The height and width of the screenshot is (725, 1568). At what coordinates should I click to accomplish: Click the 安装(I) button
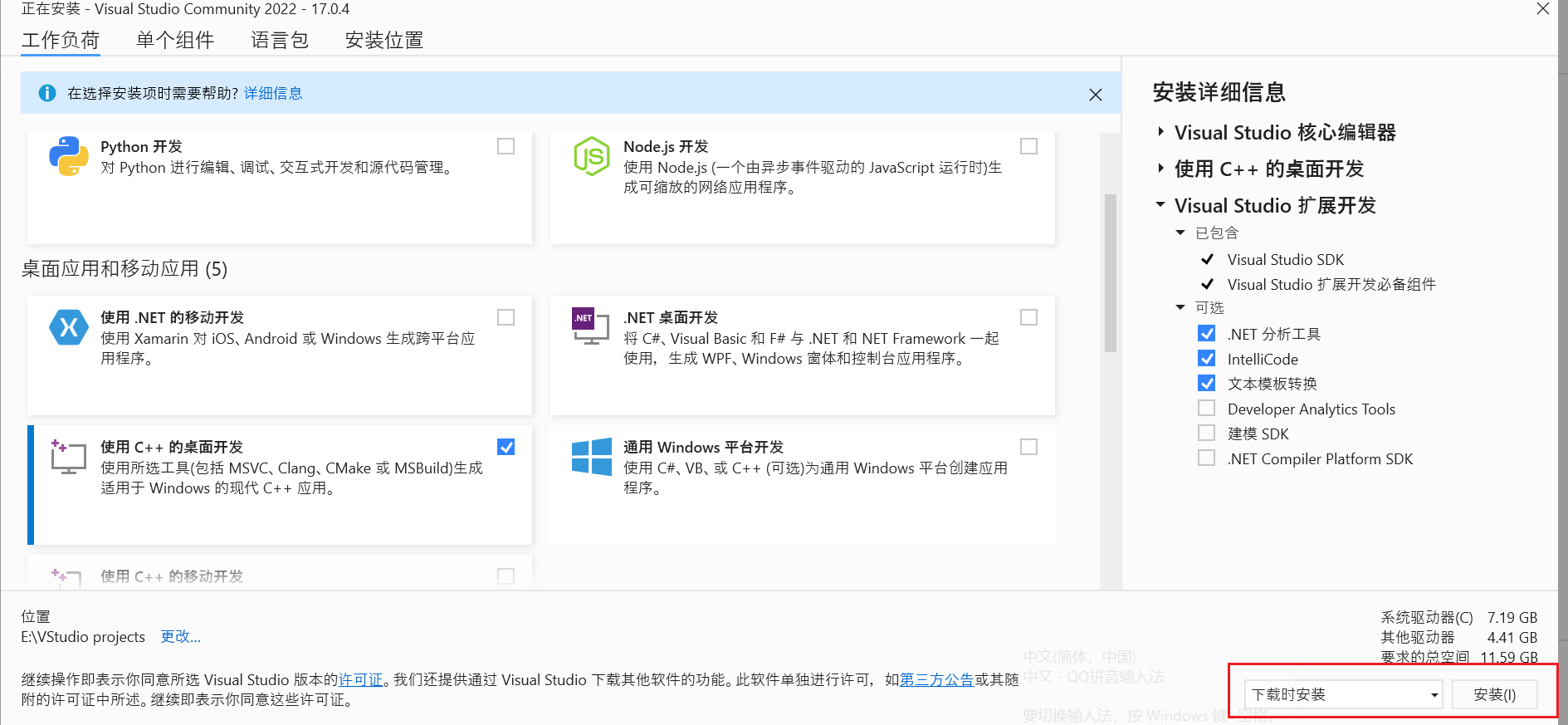pyautogui.click(x=1495, y=694)
